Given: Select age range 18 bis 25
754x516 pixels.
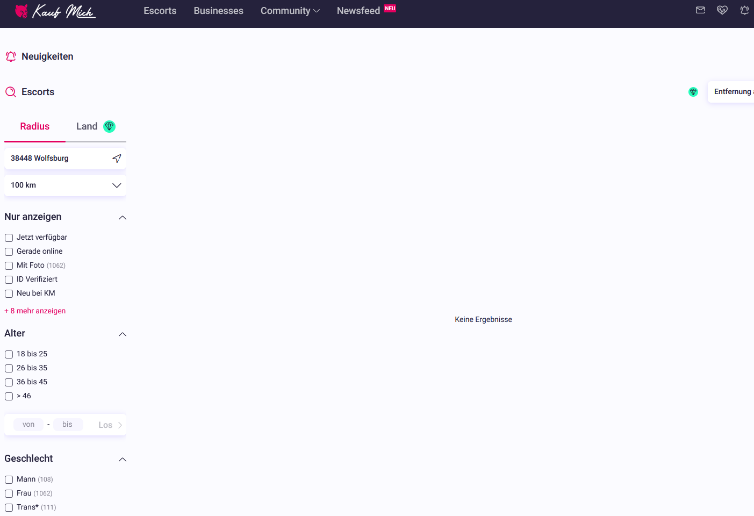Looking at the screenshot, I should [9, 354].
